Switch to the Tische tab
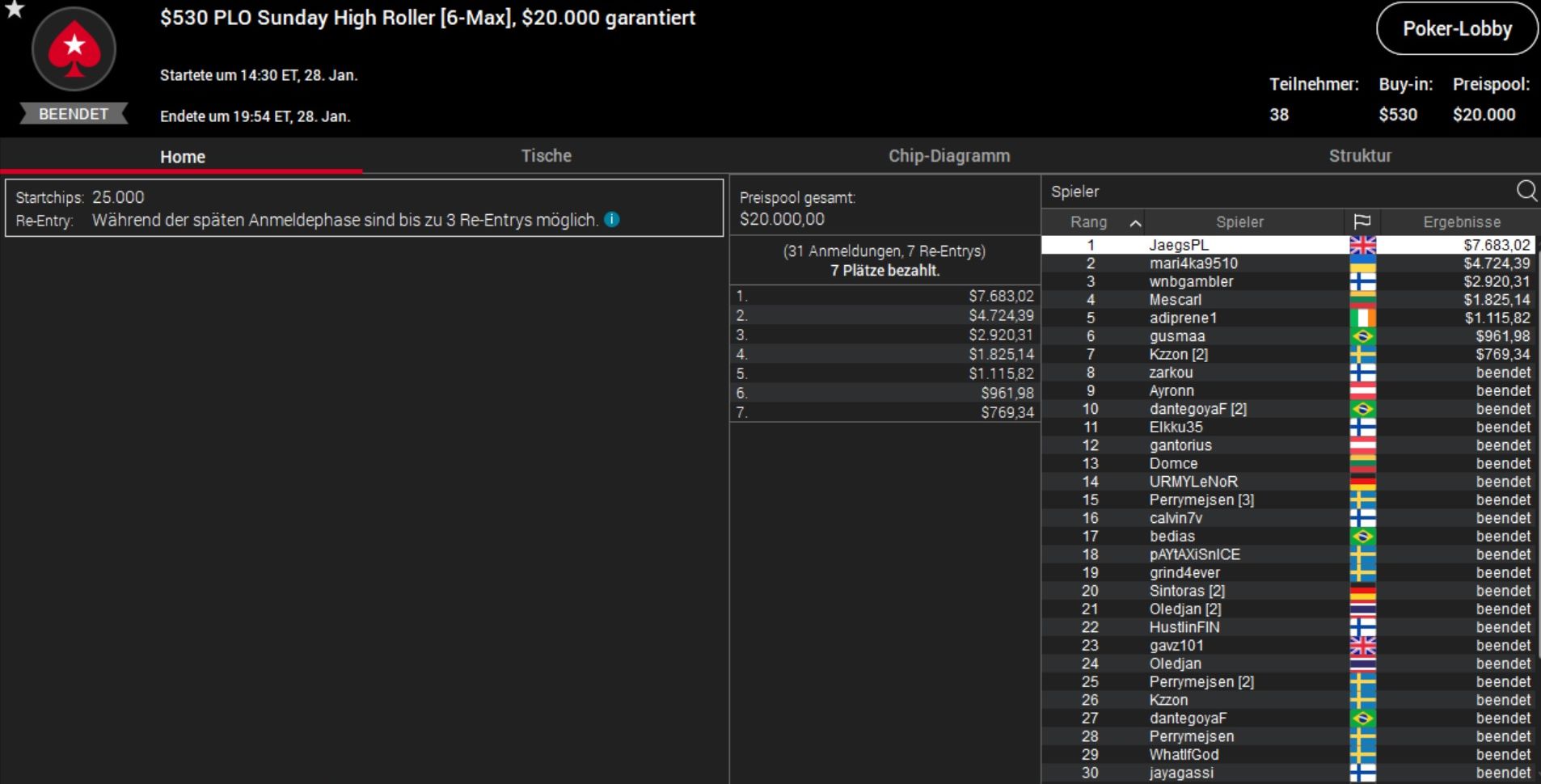Viewport: 1541px width, 784px height. click(x=546, y=156)
